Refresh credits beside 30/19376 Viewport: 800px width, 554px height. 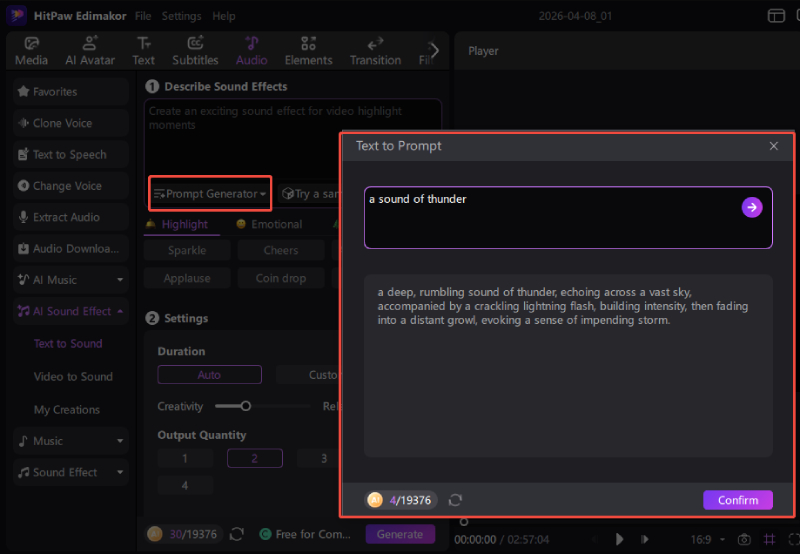tap(237, 534)
